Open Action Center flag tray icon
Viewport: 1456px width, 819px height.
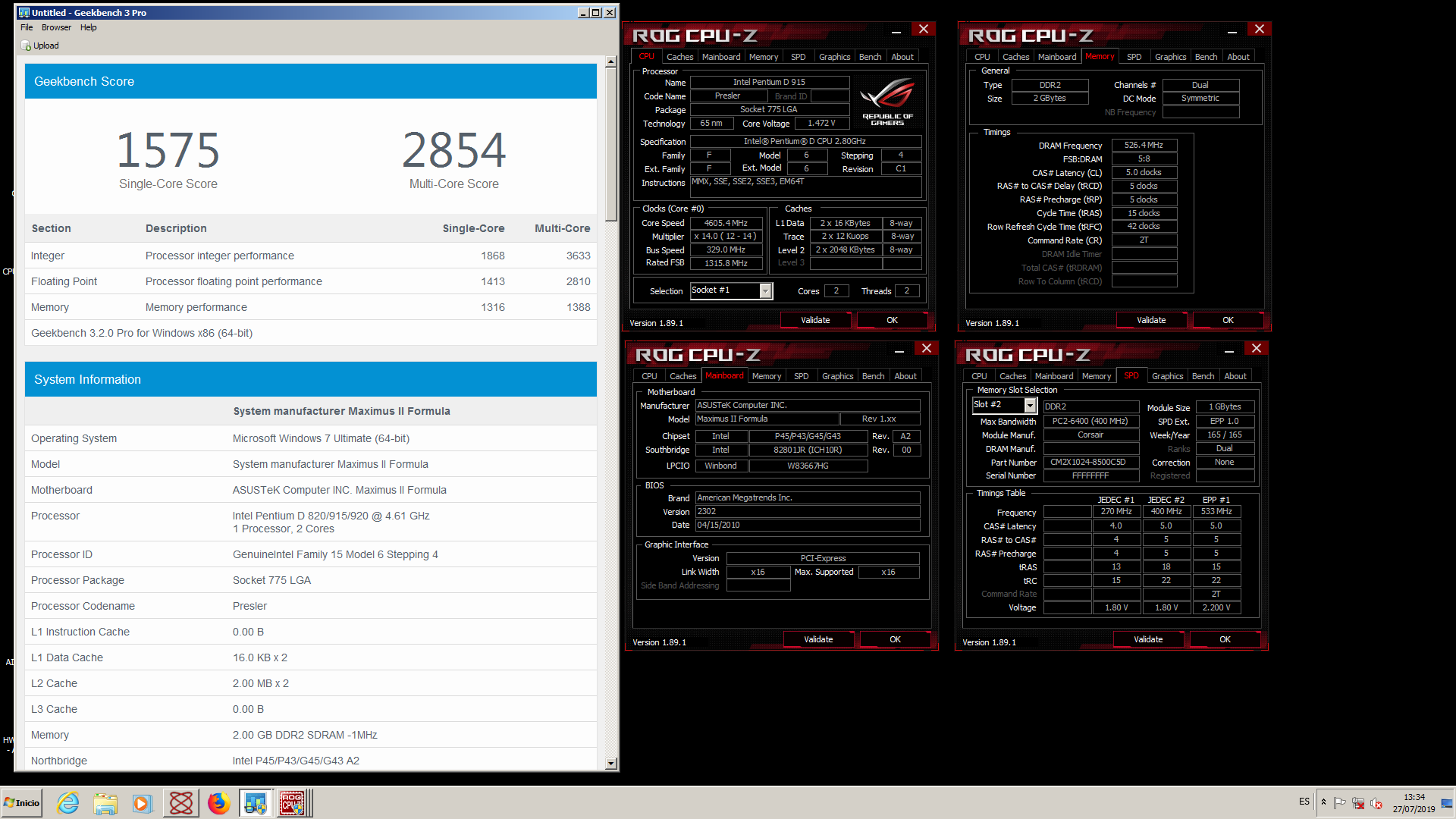coord(1340,803)
